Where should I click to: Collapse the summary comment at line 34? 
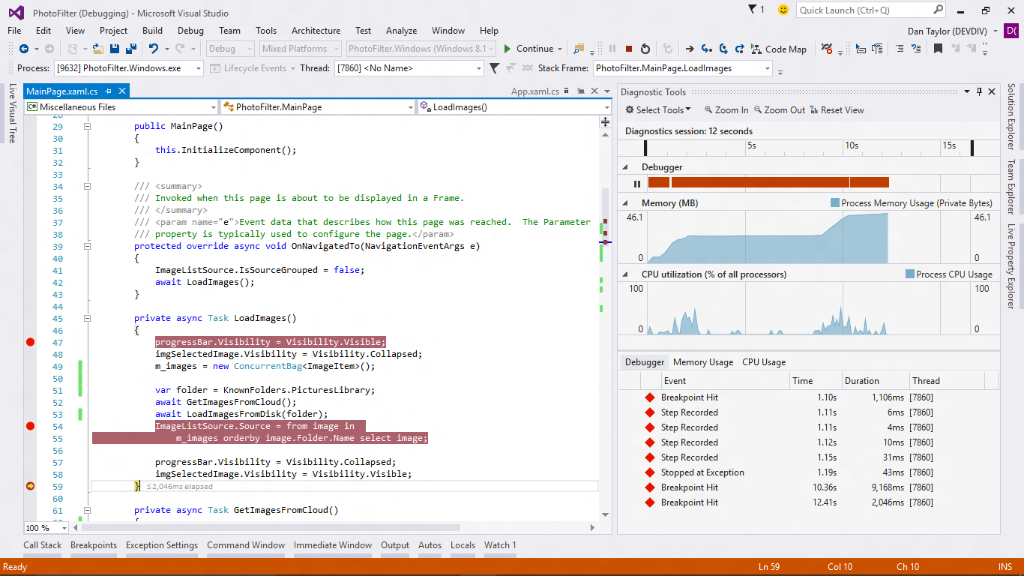[87, 186]
